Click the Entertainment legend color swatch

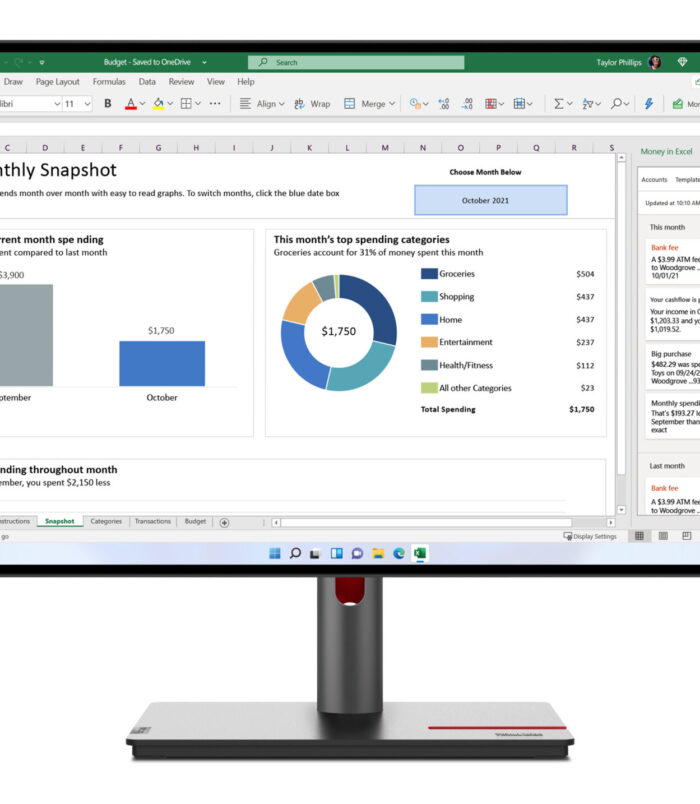(429, 342)
